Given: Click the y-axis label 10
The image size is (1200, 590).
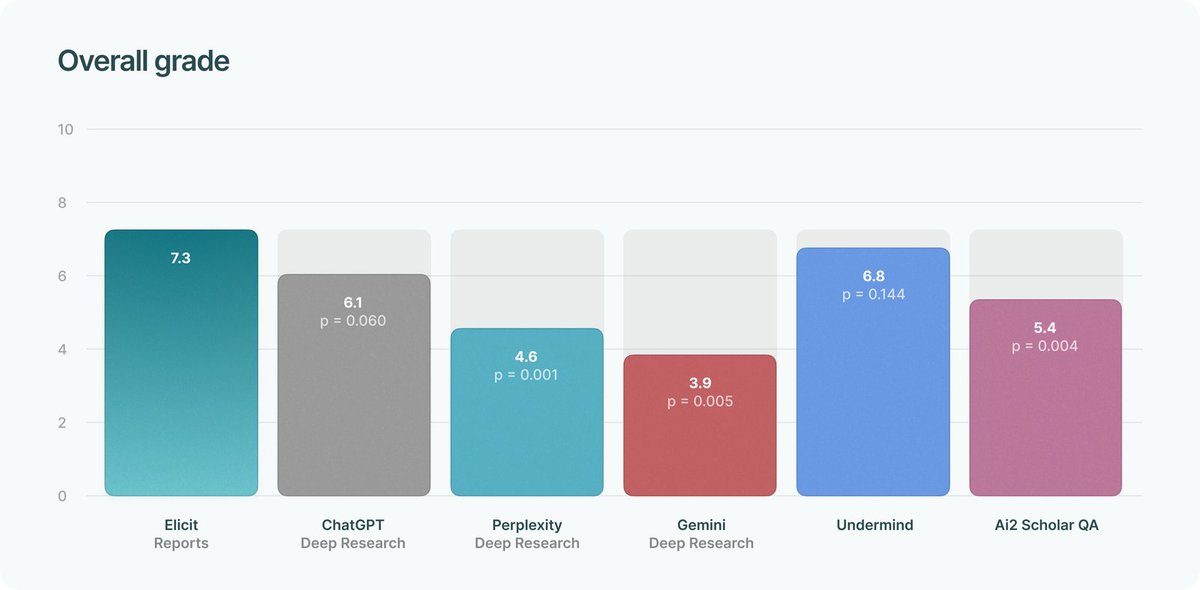Looking at the screenshot, I should pyautogui.click(x=66, y=129).
